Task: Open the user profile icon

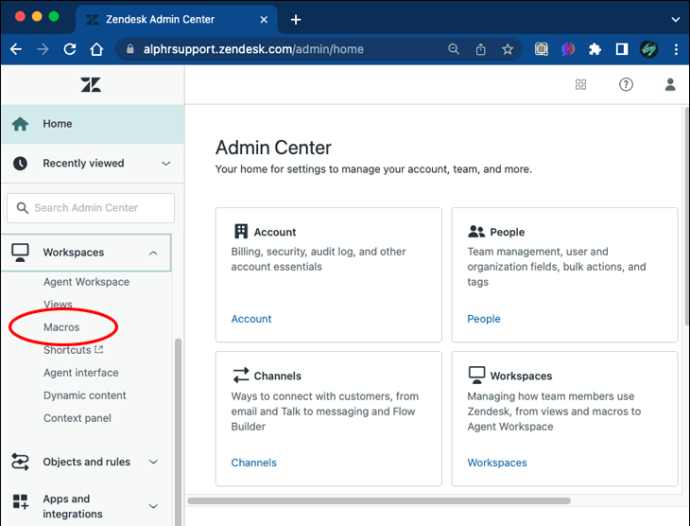Action: coord(670,85)
